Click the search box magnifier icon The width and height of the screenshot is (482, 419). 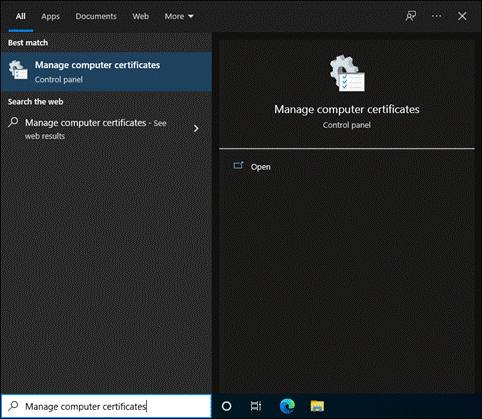[13, 406]
